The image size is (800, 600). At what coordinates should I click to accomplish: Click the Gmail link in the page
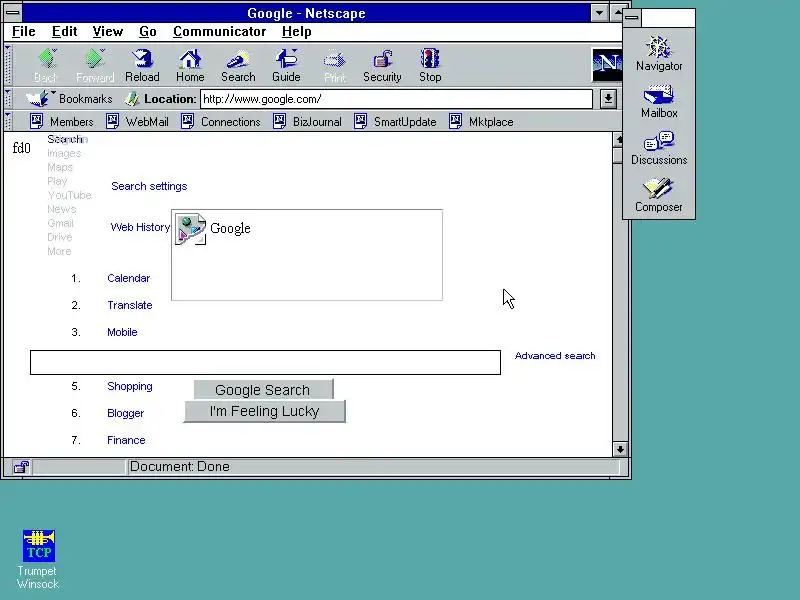pos(60,223)
